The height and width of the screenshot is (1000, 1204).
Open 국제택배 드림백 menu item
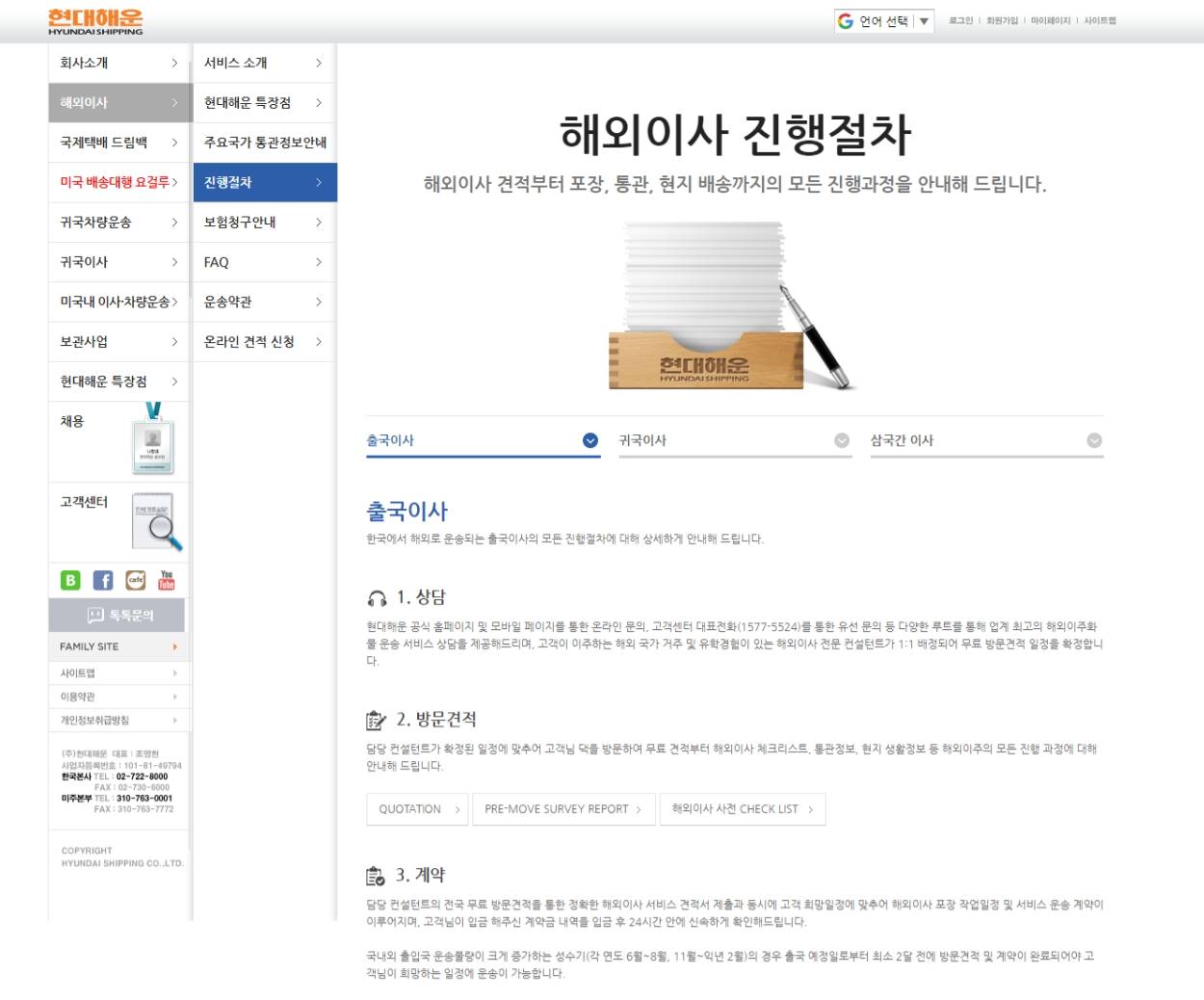(118, 142)
